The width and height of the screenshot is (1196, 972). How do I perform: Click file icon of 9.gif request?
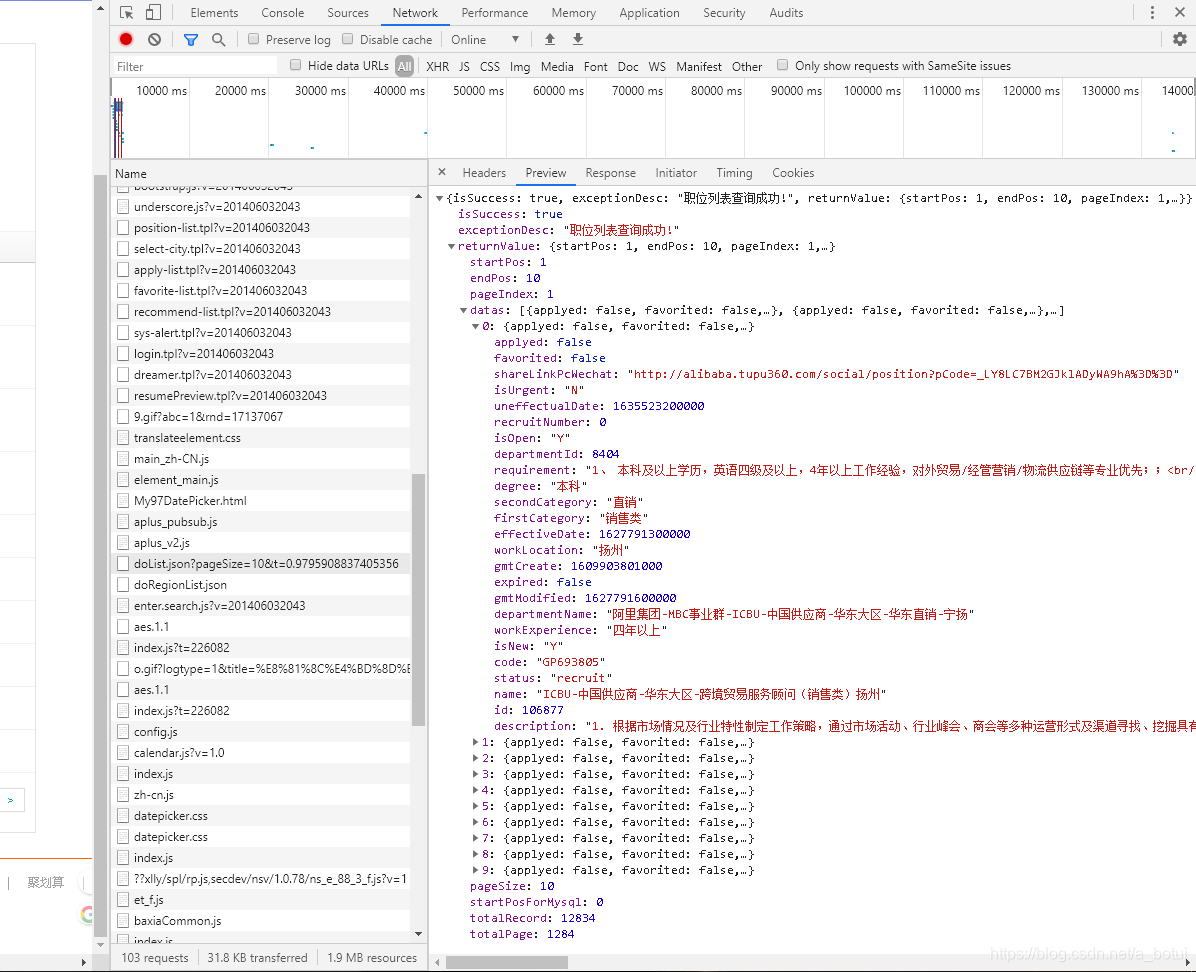[122, 417]
